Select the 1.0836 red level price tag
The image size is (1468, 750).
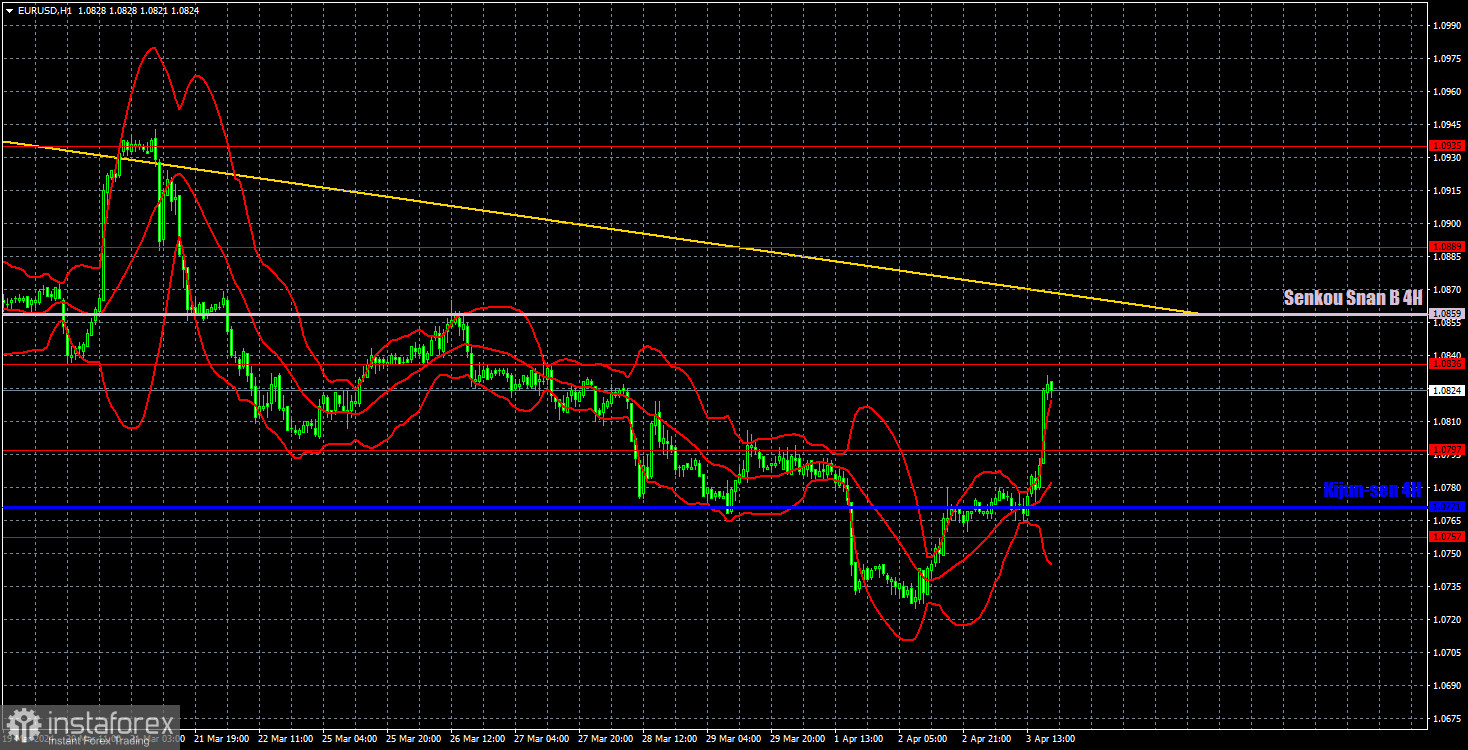[x=1446, y=365]
